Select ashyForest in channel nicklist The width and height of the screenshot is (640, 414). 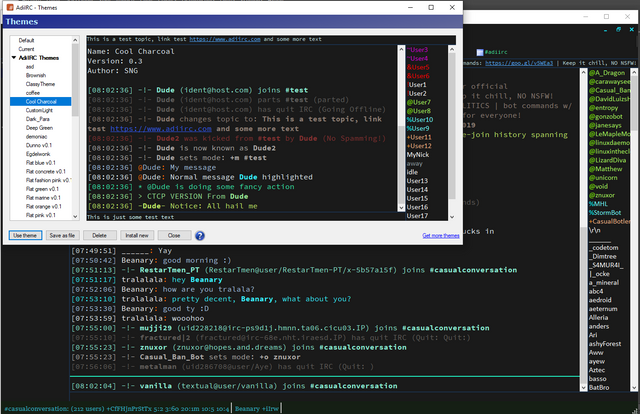[x=605, y=344]
